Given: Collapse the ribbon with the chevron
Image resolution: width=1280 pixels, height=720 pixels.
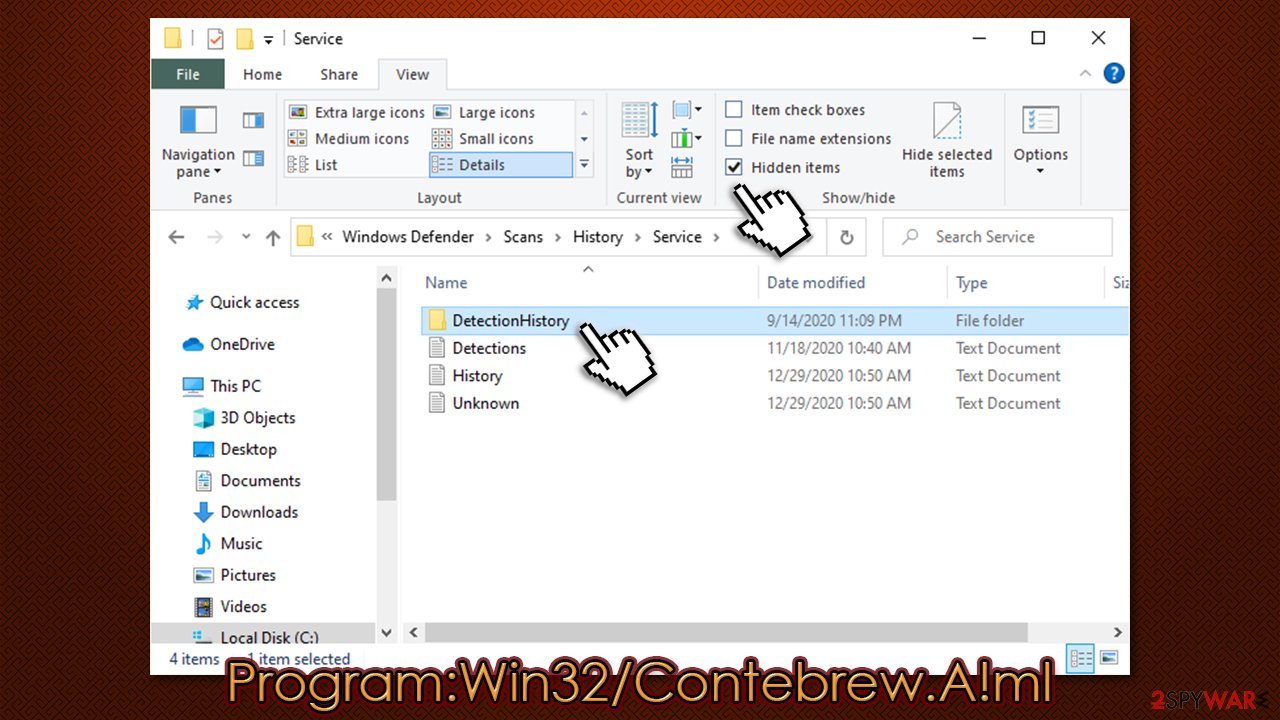Looking at the screenshot, I should (x=1085, y=73).
